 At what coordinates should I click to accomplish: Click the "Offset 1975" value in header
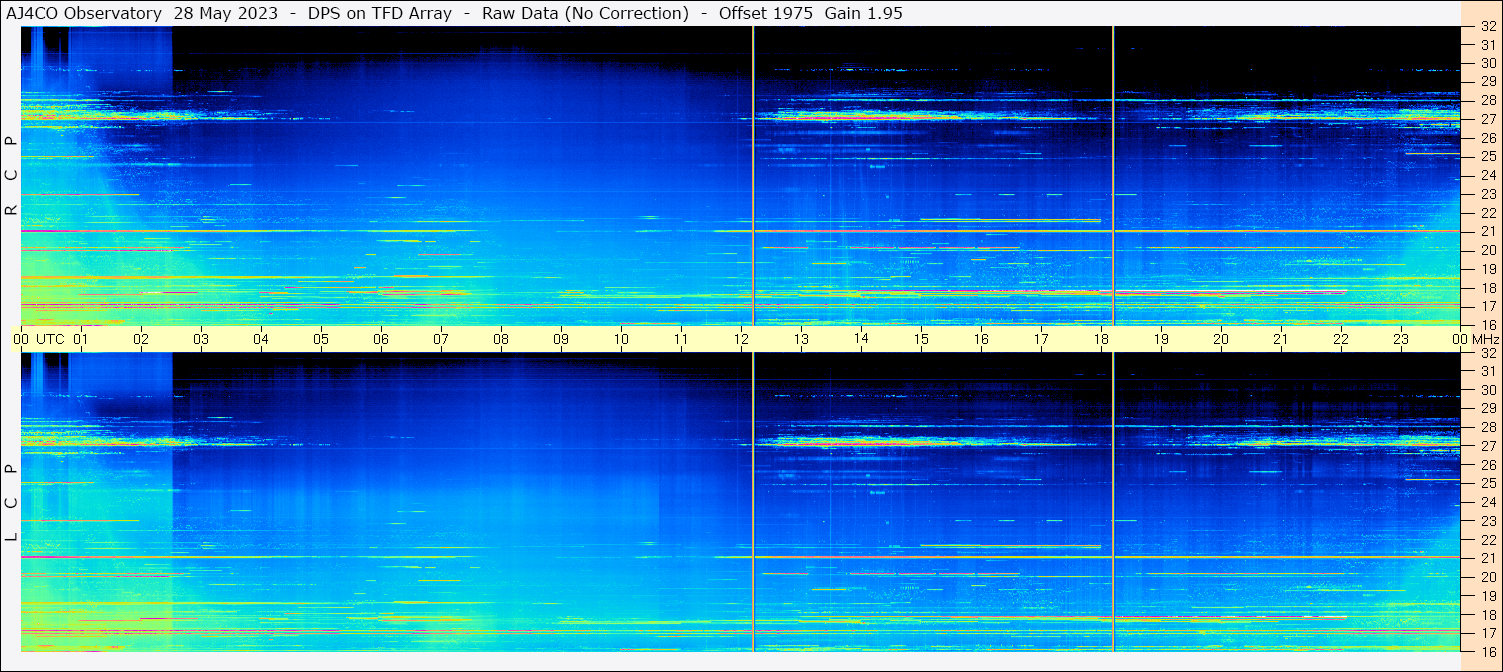tap(767, 13)
